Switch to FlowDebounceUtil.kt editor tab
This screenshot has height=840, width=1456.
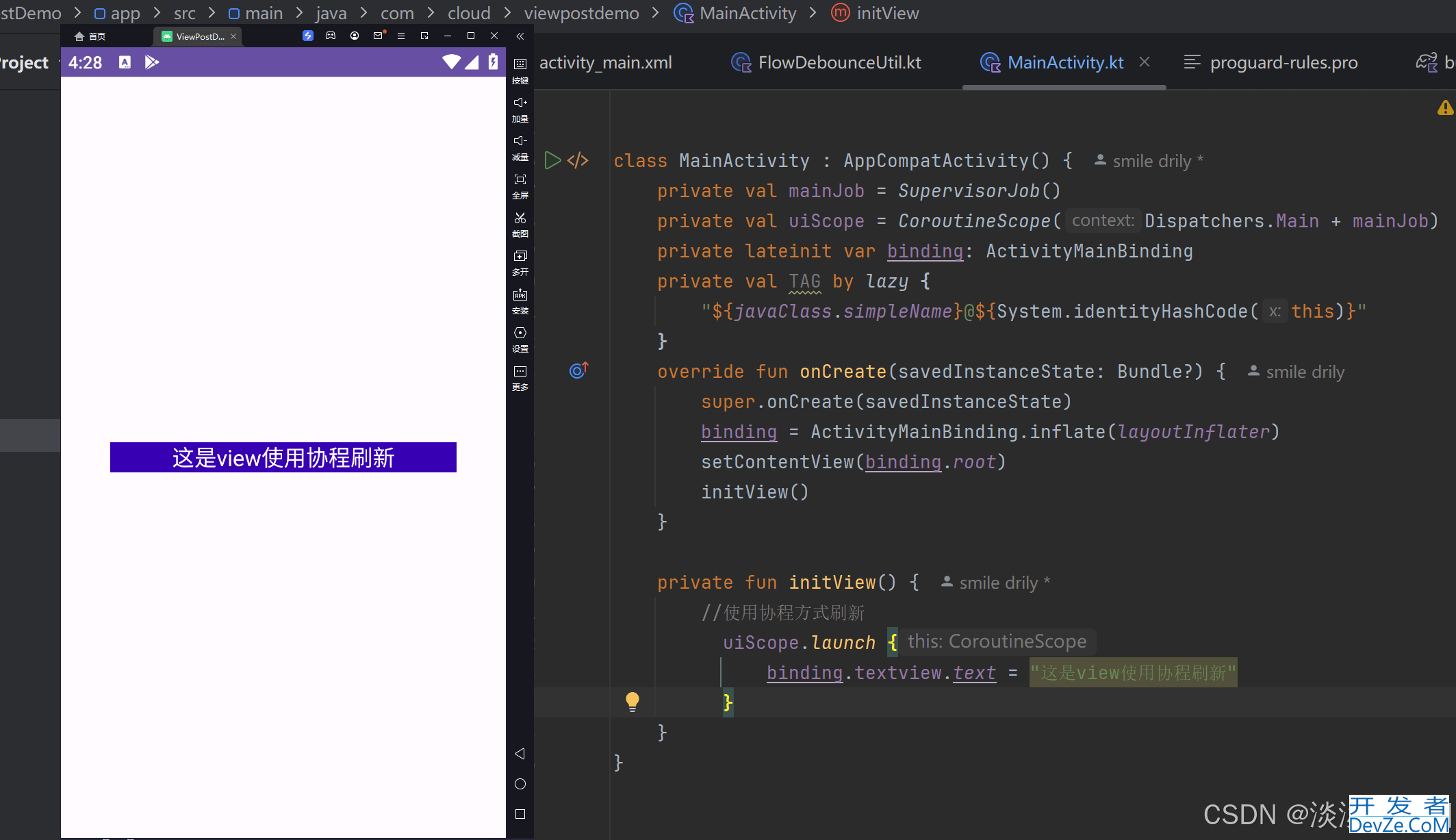coord(826,62)
